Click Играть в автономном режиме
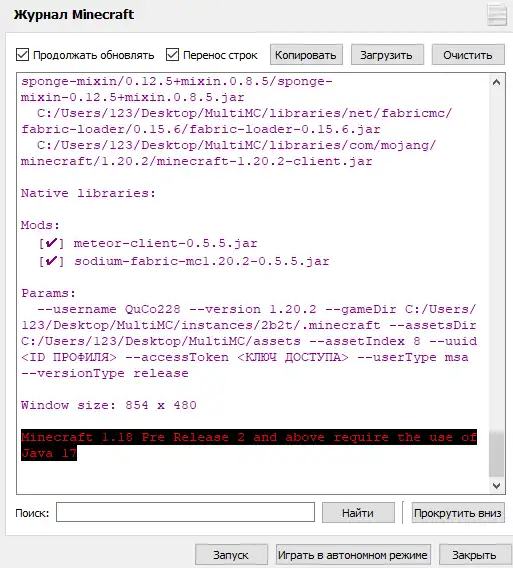513x568 pixels. pyautogui.click(x=353, y=555)
